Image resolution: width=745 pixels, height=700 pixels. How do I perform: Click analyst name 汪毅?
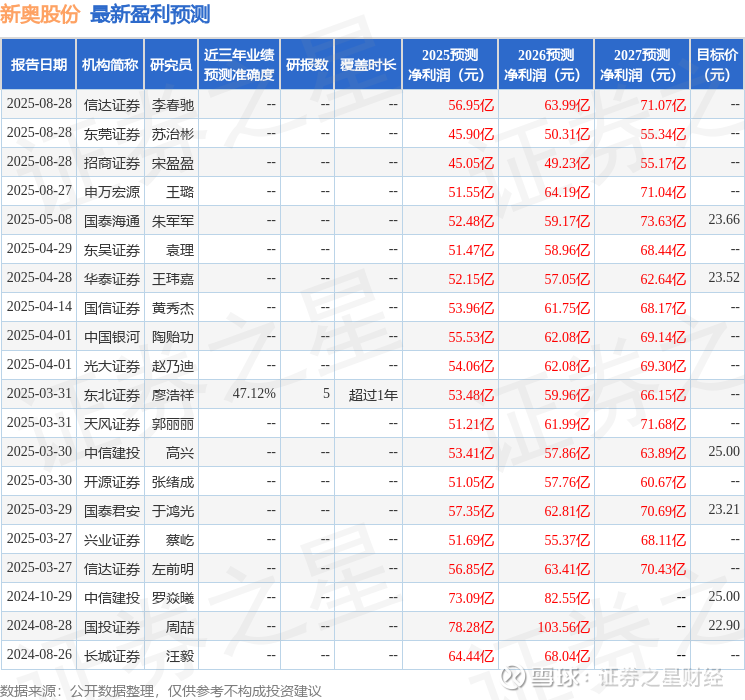click(x=180, y=656)
